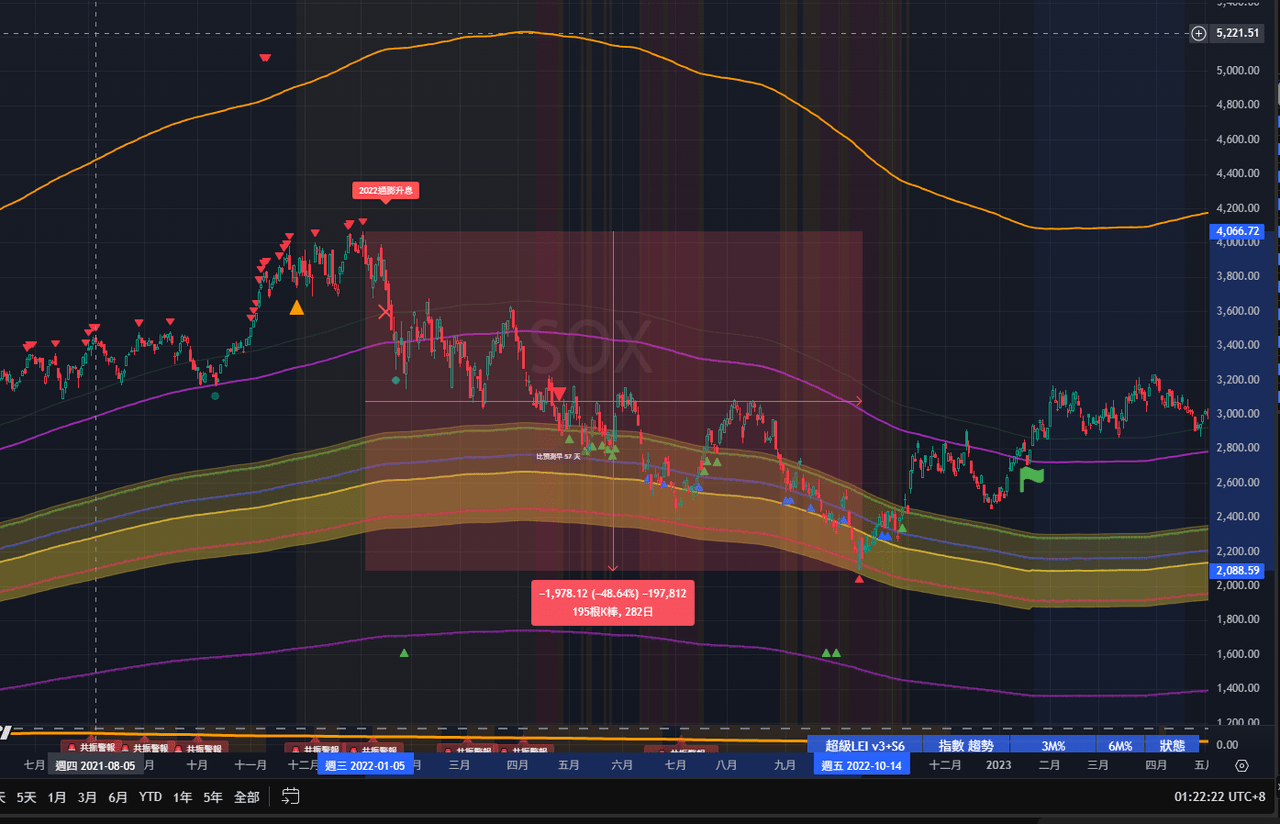Click the 2,088.59 price label
The width and height of the screenshot is (1280, 824).
pos(1238,570)
